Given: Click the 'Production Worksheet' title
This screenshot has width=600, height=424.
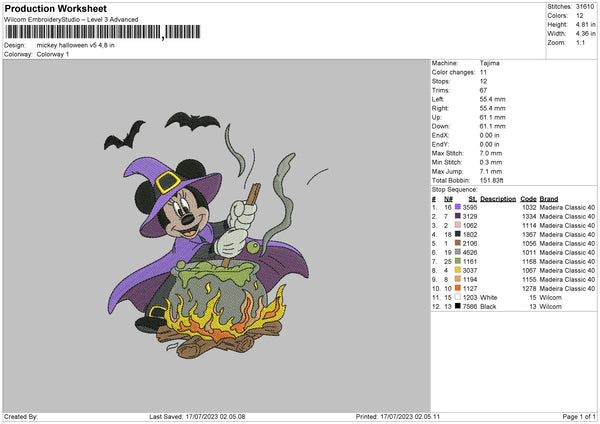Looking at the screenshot, I should tap(55, 8).
